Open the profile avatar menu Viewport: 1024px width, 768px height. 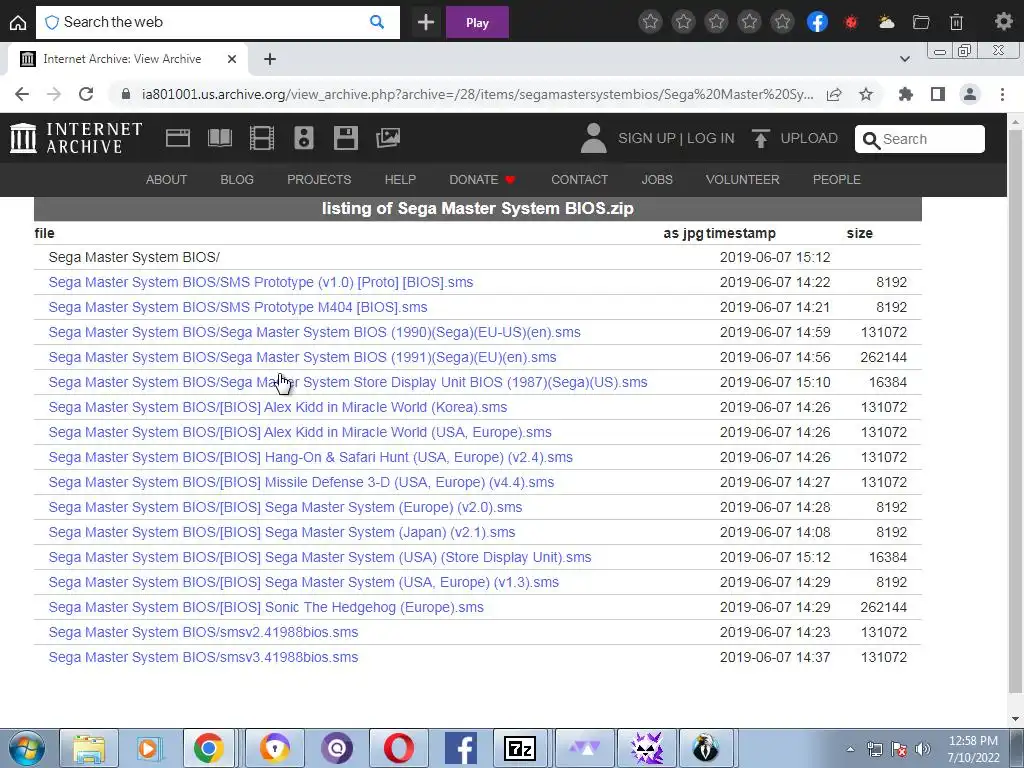pos(970,94)
